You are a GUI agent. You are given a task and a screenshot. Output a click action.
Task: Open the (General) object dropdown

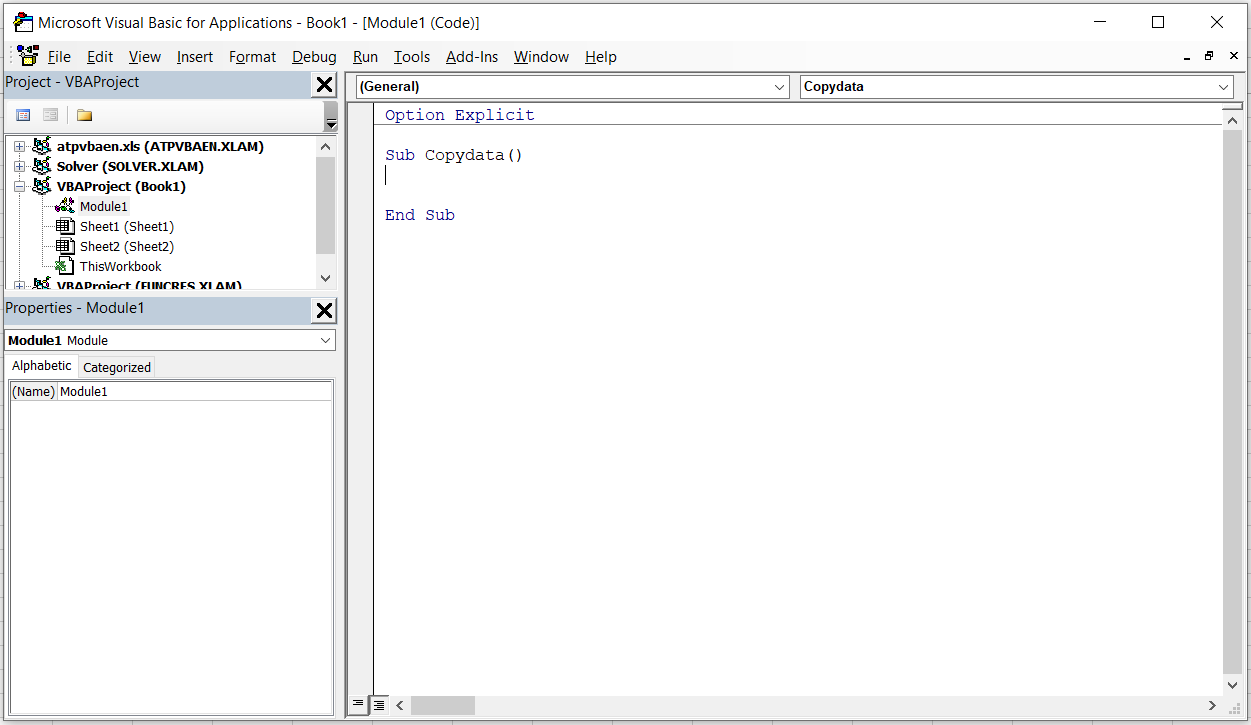tap(780, 87)
